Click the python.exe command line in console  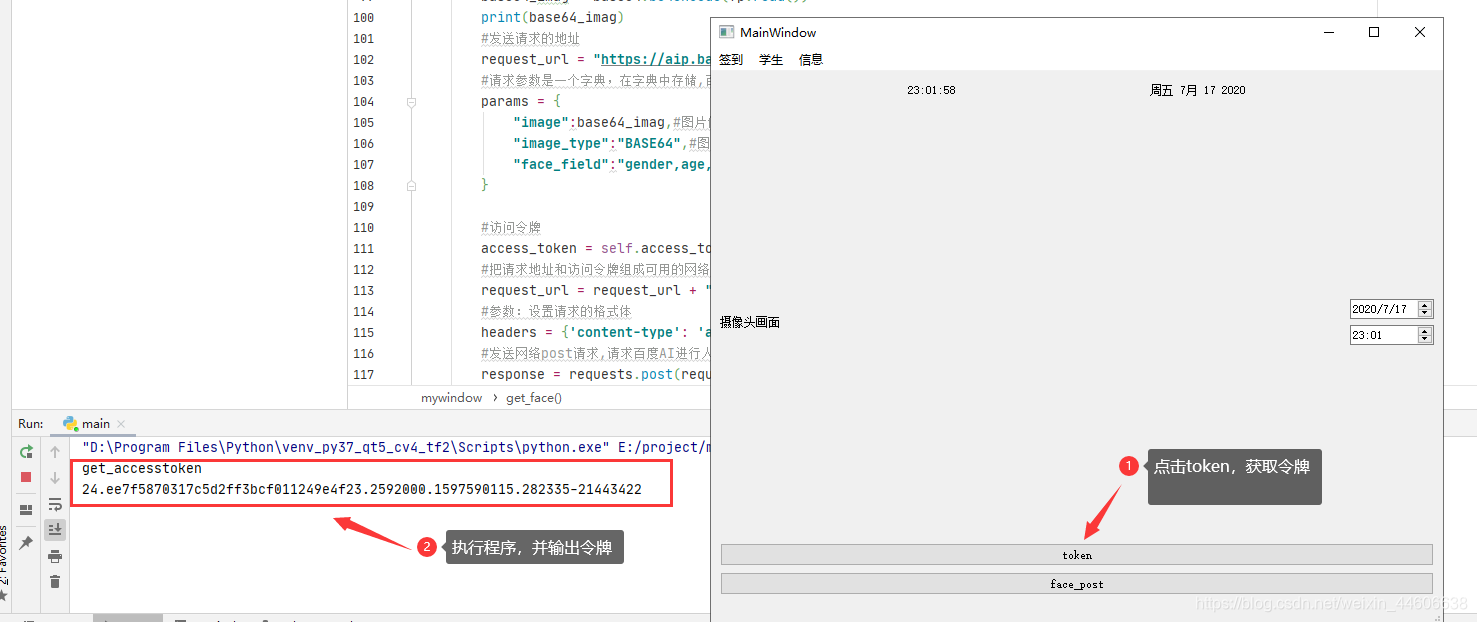(x=395, y=448)
